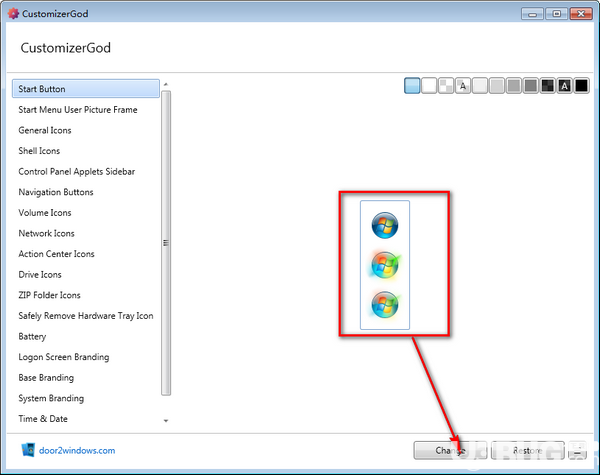Pick the solid black background swatch
Viewport: 600px width, 475px height.
point(581,86)
